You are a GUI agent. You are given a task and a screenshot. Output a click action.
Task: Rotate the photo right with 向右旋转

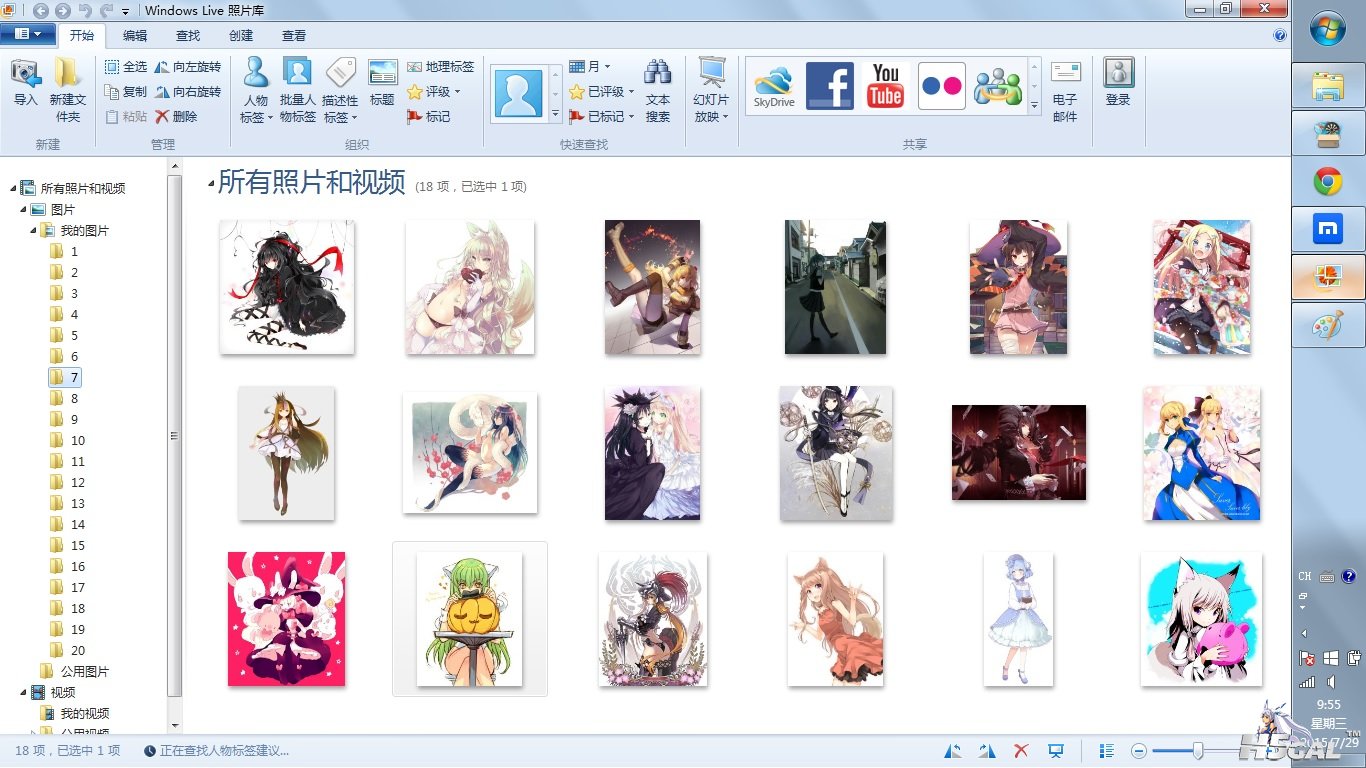(x=187, y=91)
